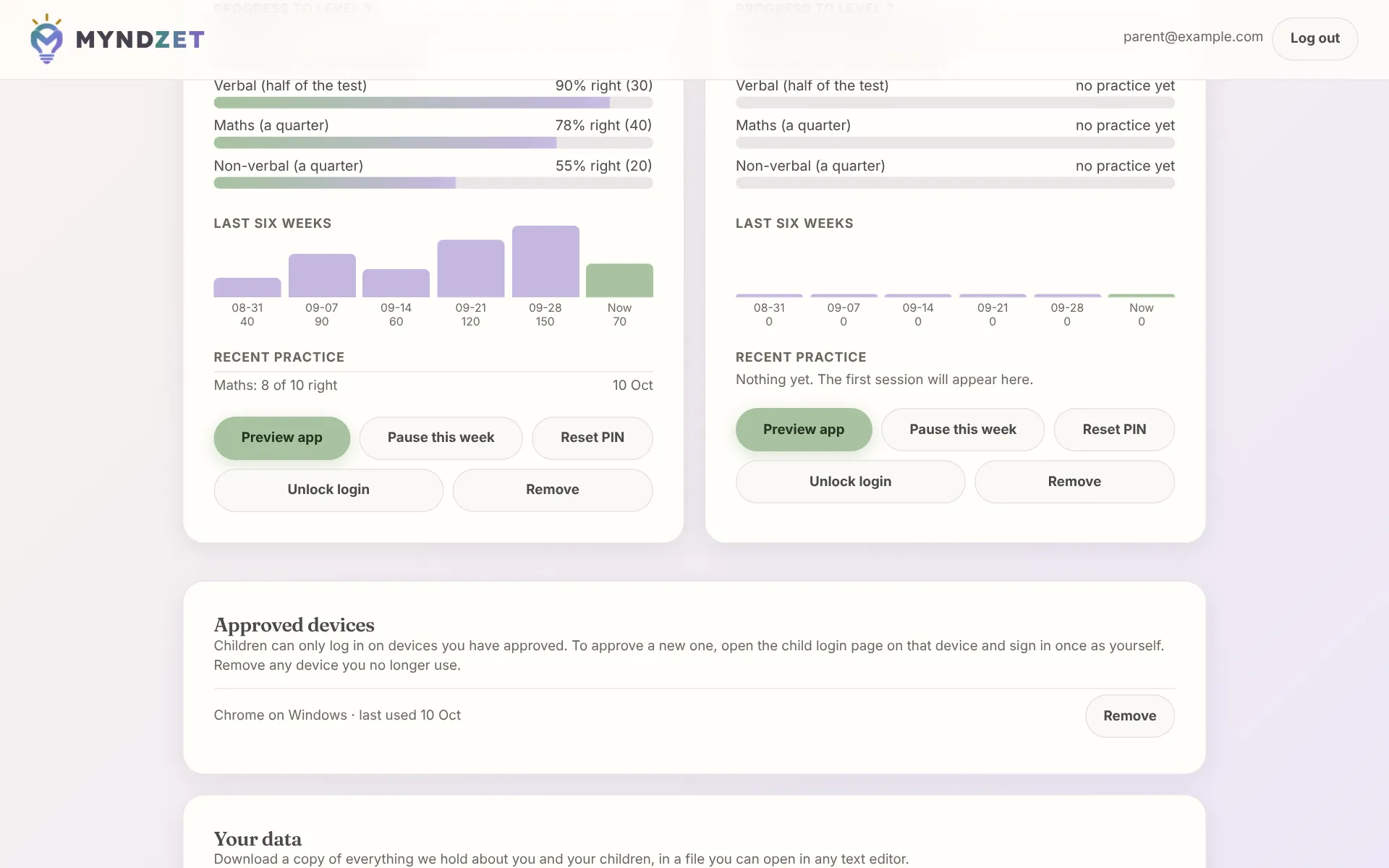This screenshot has height=868, width=1389.
Task: Click 'LAST SIX WEEKS' heading in left card
Action: (x=272, y=224)
